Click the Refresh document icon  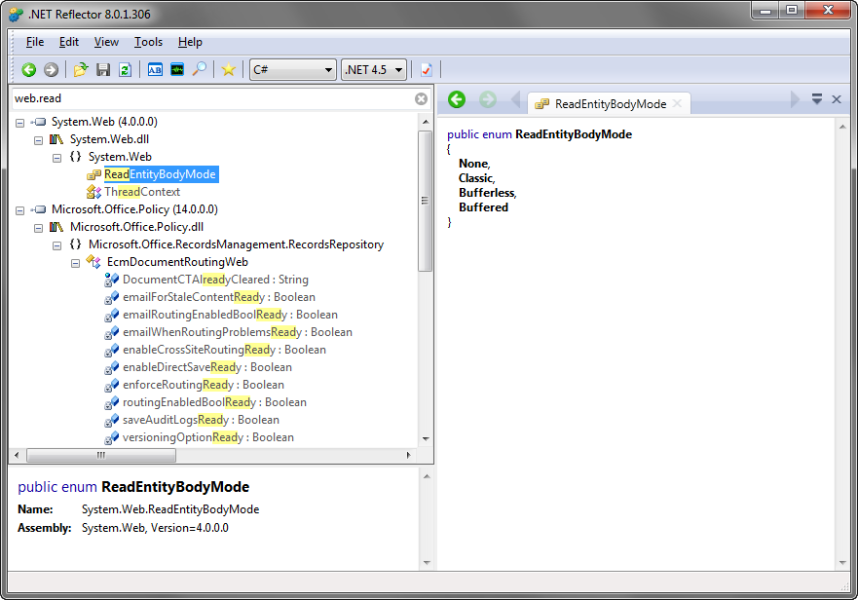tap(125, 69)
